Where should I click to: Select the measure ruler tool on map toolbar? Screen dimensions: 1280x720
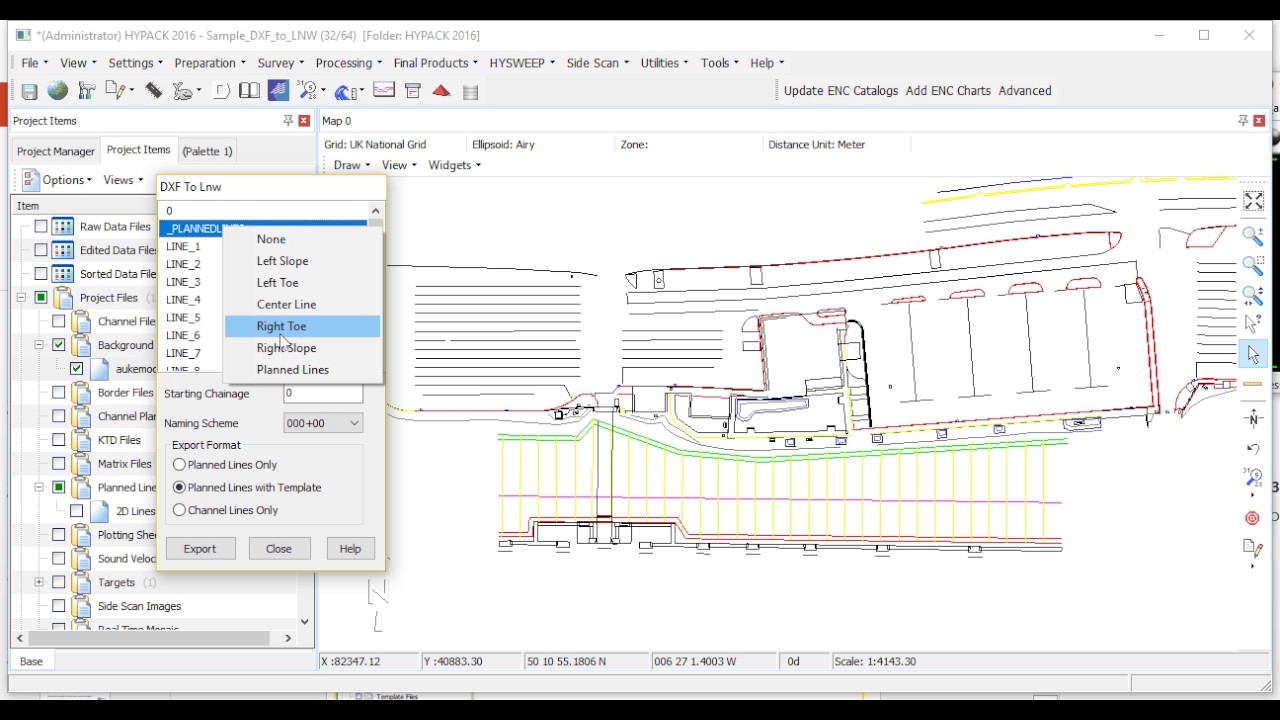(1253, 384)
